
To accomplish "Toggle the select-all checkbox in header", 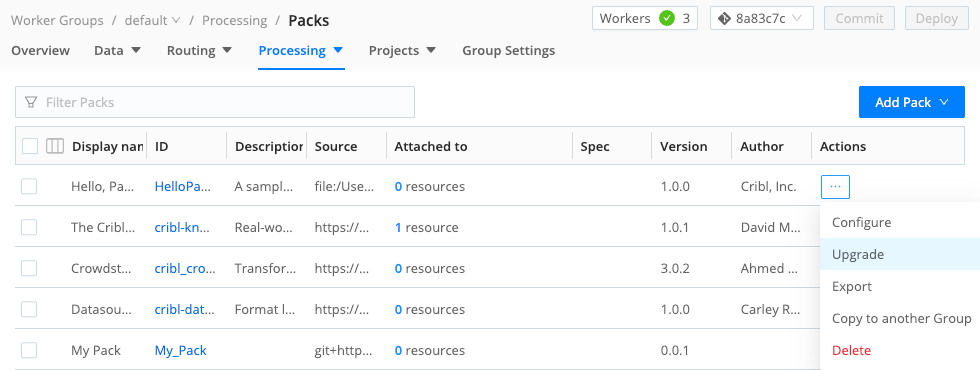I will coord(30,146).
